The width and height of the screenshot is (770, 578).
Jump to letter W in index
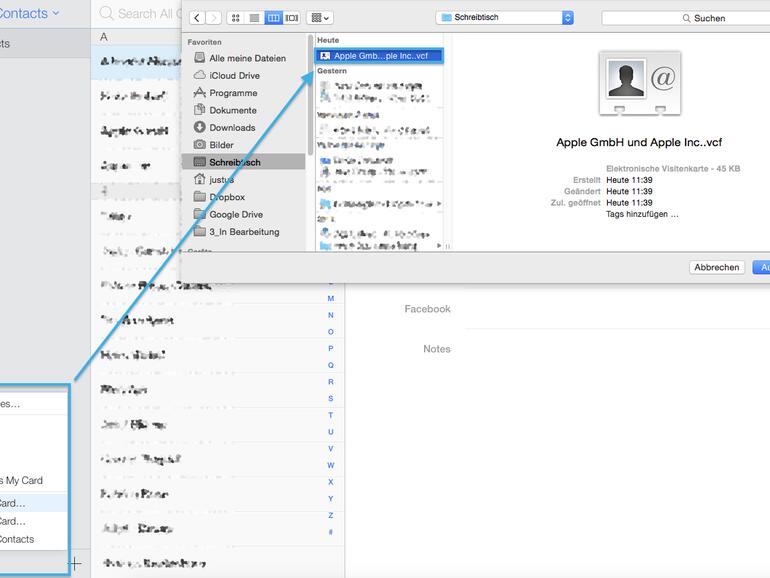[330, 466]
